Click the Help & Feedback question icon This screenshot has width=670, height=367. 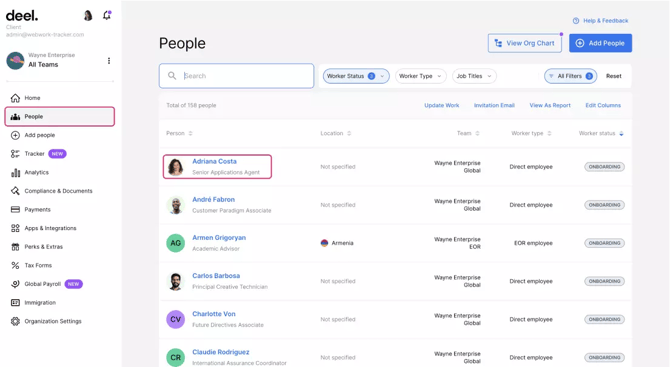point(576,21)
